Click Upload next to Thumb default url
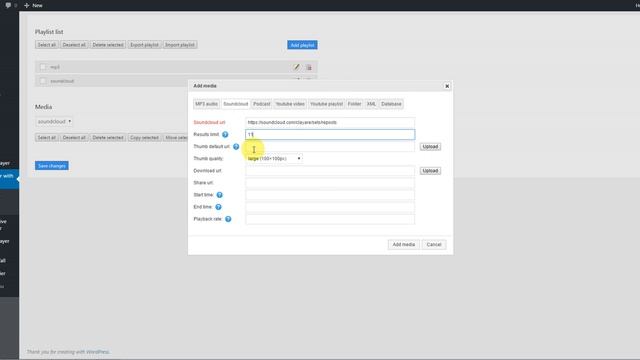Image resolution: width=640 pixels, height=360 pixels. [x=430, y=147]
